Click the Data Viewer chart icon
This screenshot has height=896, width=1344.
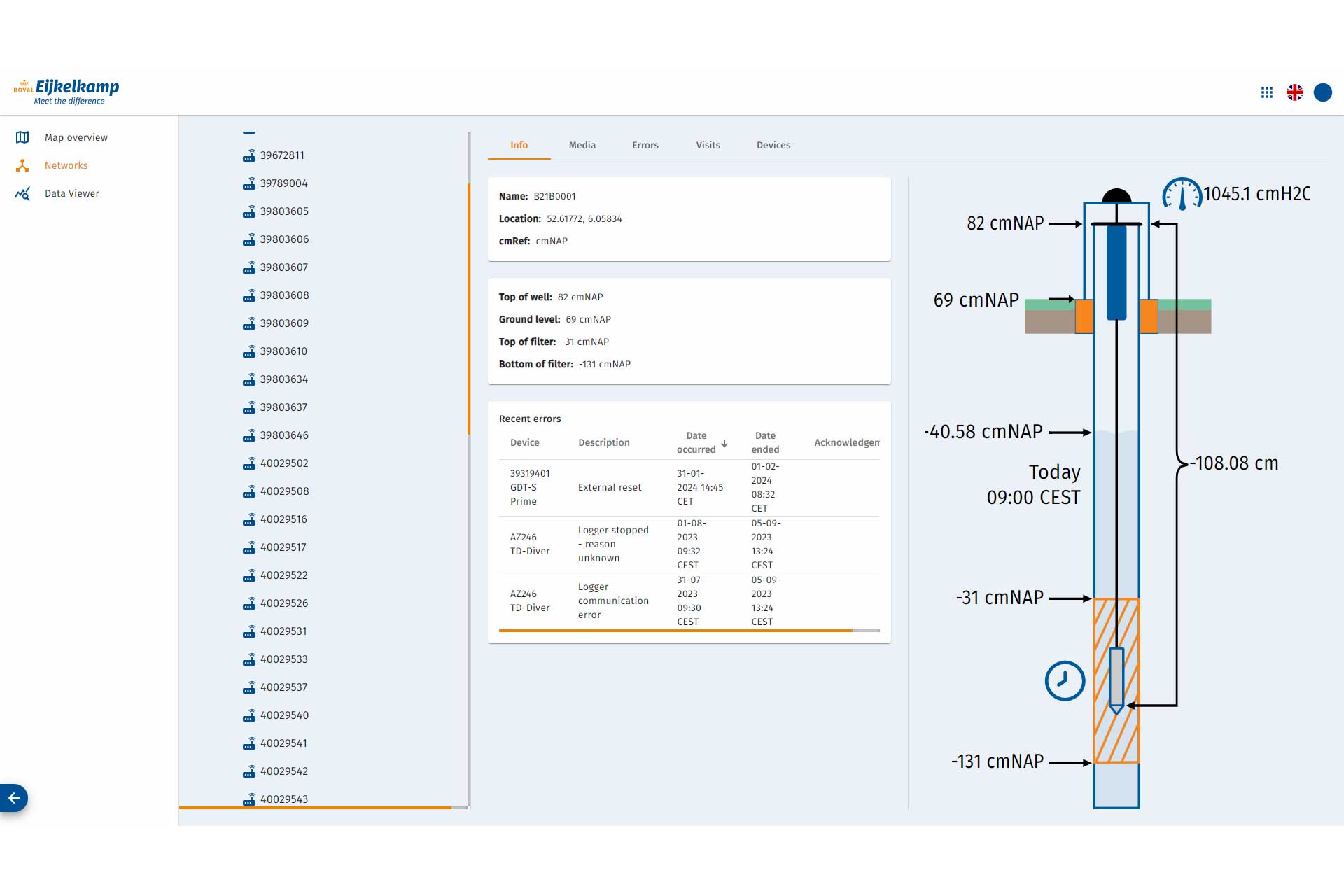pos(22,193)
